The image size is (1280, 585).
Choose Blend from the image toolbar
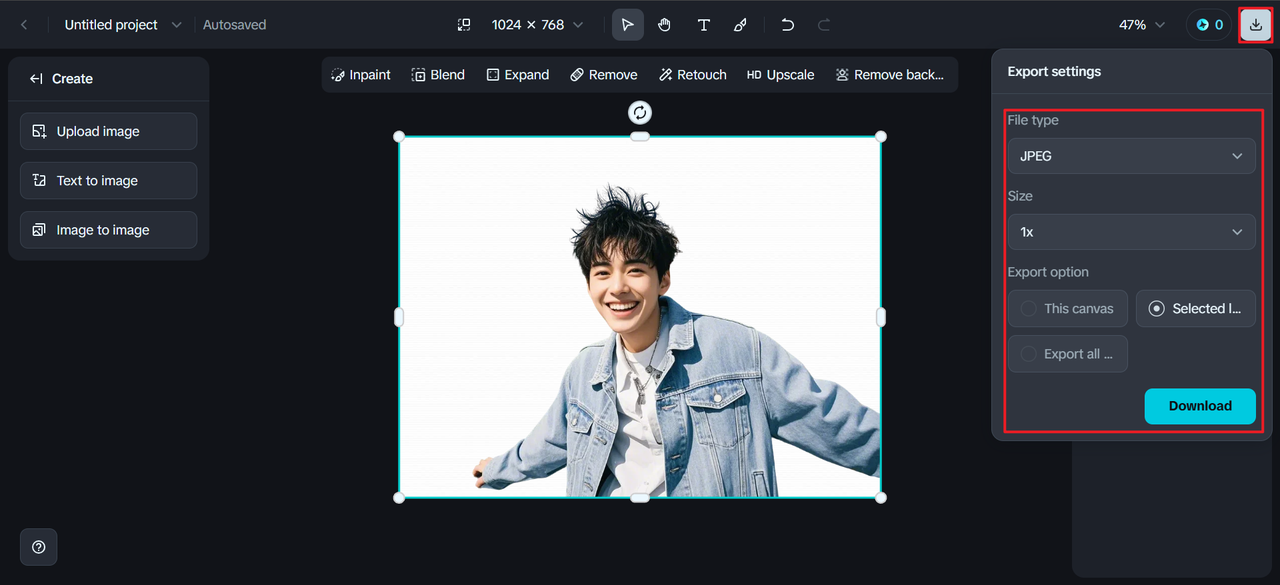438,75
